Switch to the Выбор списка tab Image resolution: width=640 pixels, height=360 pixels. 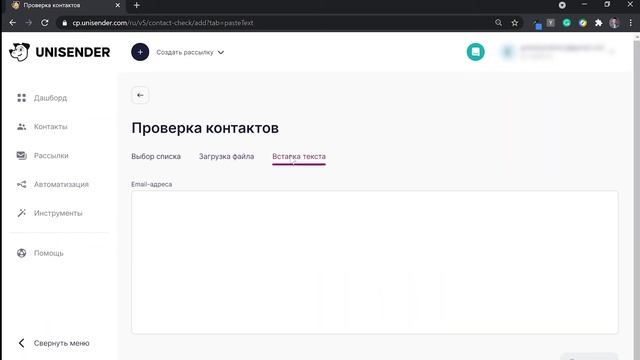point(156,156)
